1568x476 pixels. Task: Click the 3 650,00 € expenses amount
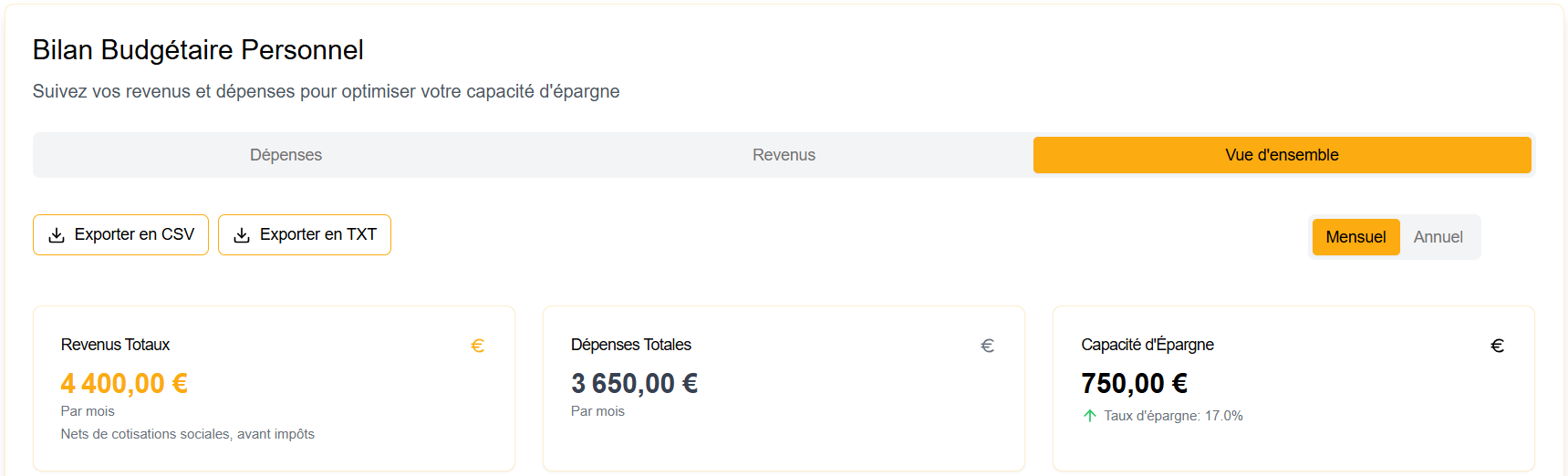pyautogui.click(x=634, y=383)
